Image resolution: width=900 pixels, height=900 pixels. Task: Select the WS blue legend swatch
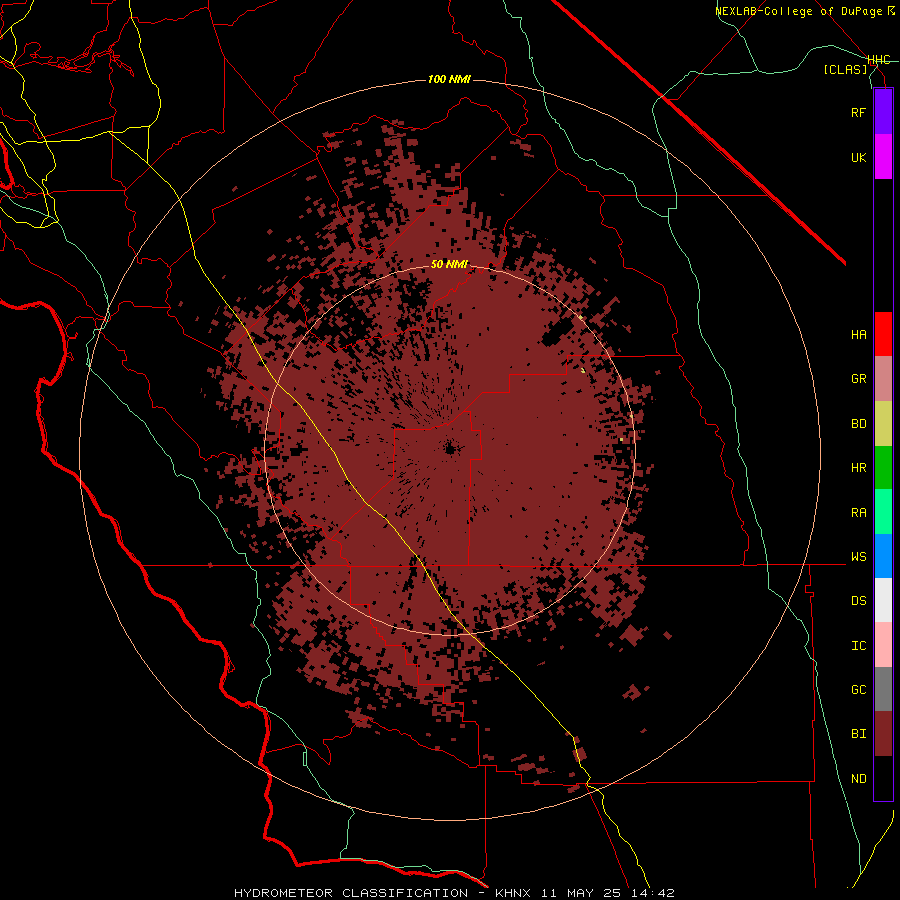883,556
